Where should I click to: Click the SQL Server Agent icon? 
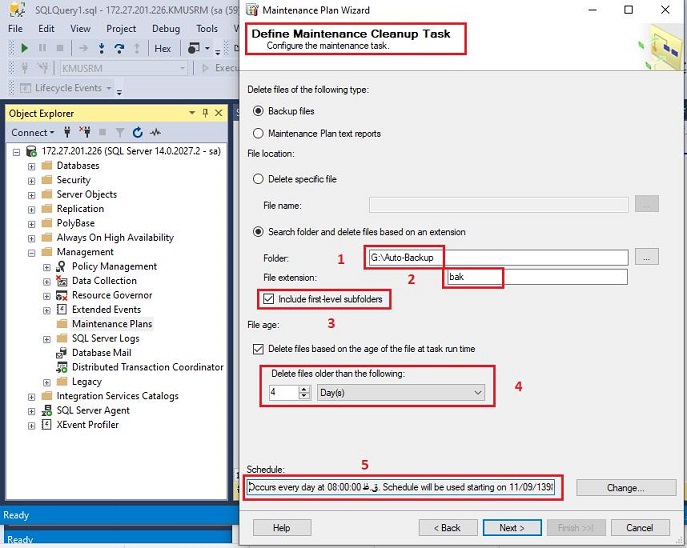(46, 410)
